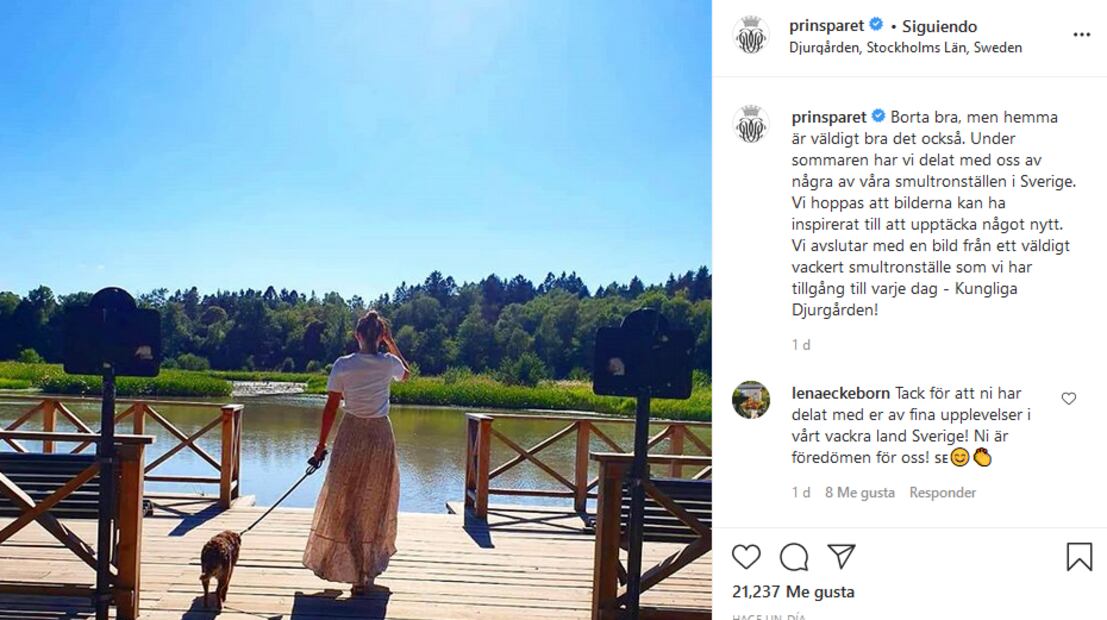This screenshot has height=620, width=1107.
Task: Click the photo of the woman with the dog
Action: pos(356,310)
